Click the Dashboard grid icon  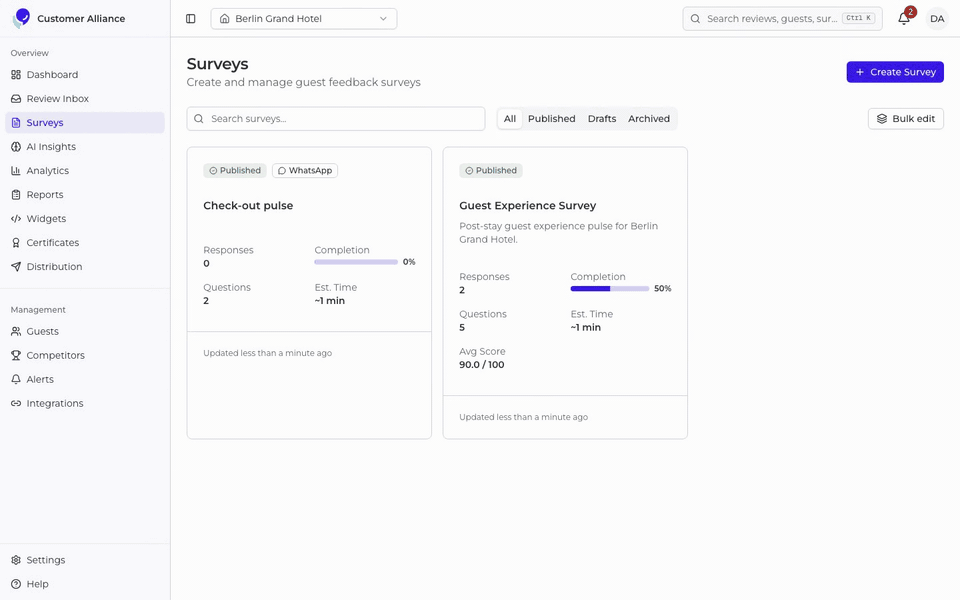16,75
